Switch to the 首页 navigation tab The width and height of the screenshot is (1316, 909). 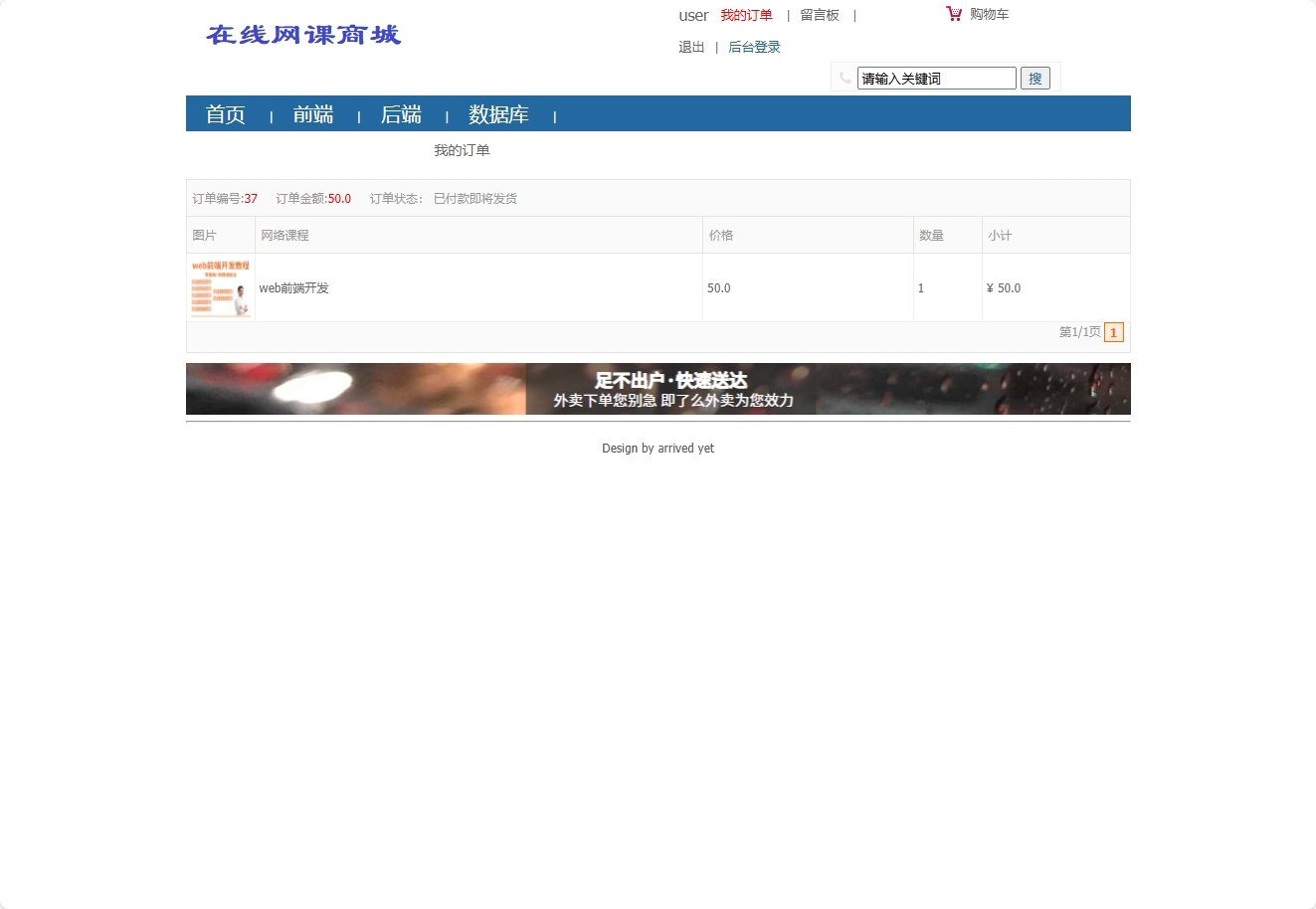(x=224, y=113)
